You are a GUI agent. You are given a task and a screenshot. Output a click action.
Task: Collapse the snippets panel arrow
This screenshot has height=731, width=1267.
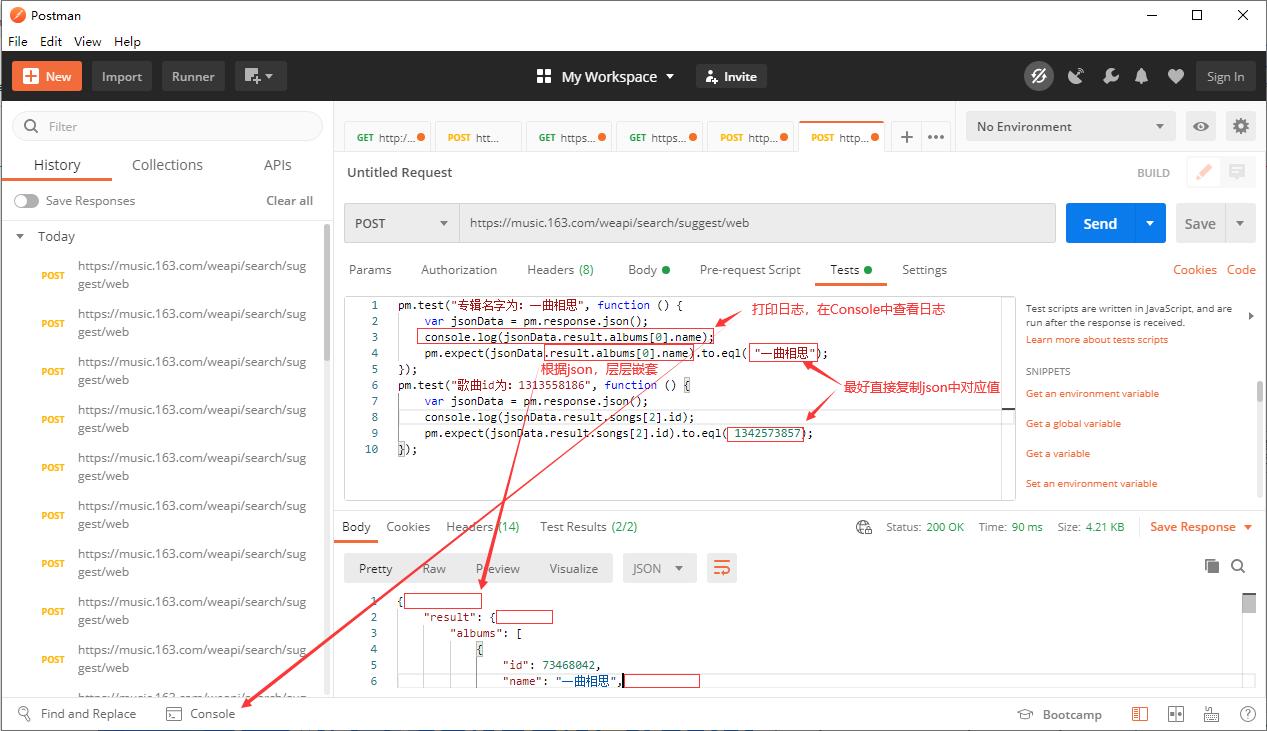pyautogui.click(x=1250, y=316)
